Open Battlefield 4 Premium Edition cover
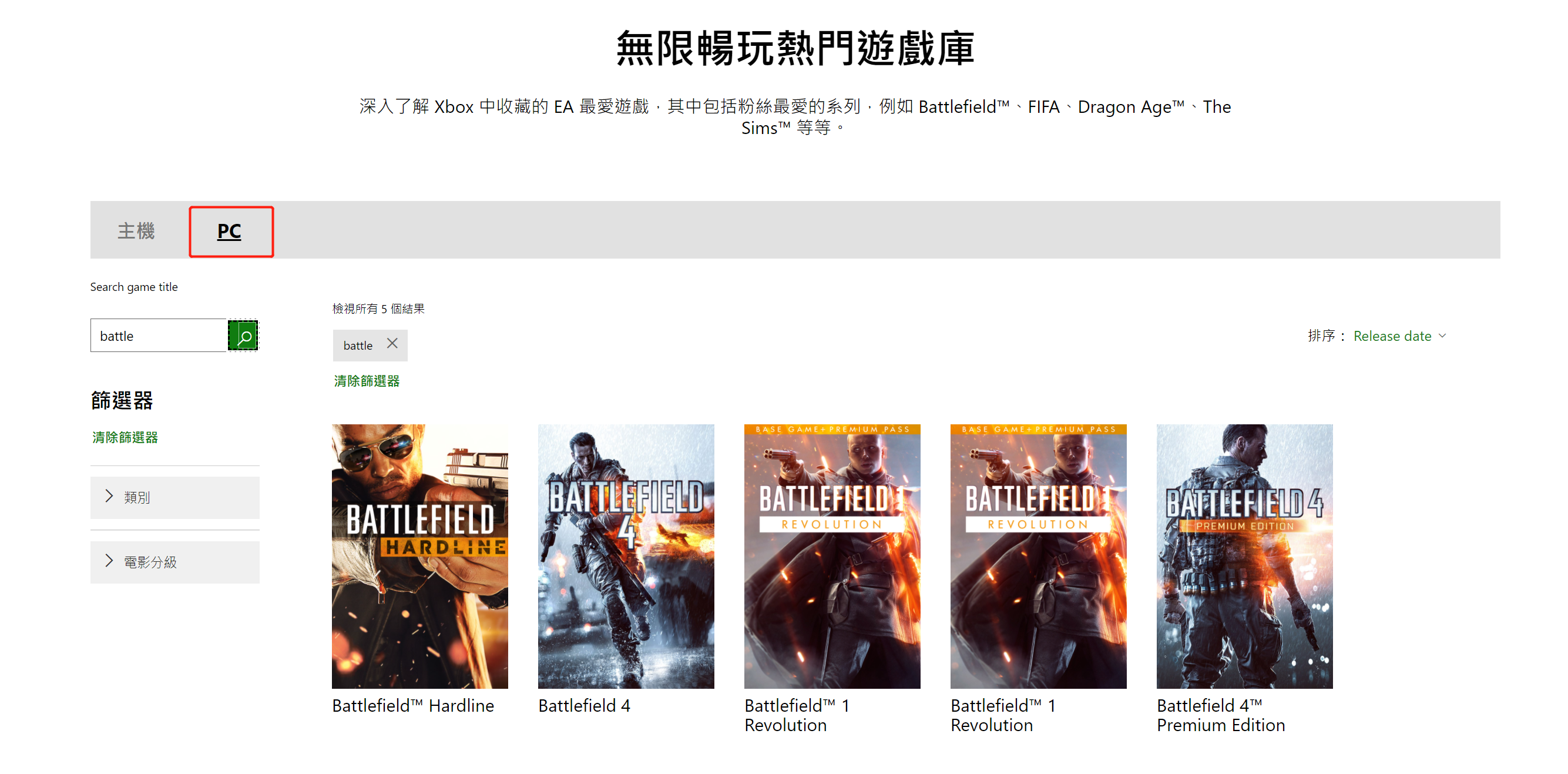Viewport: 1568px width, 774px height. click(1244, 556)
